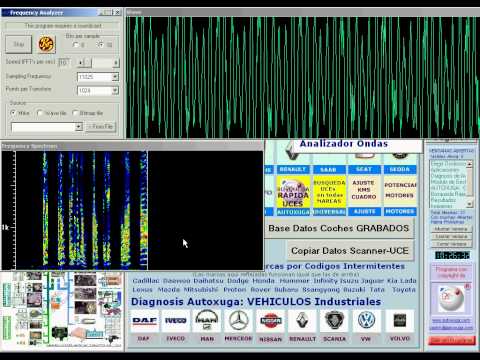Expand the Sampling Frequency dropdown
The height and width of the screenshot is (360, 480).
[115, 77]
